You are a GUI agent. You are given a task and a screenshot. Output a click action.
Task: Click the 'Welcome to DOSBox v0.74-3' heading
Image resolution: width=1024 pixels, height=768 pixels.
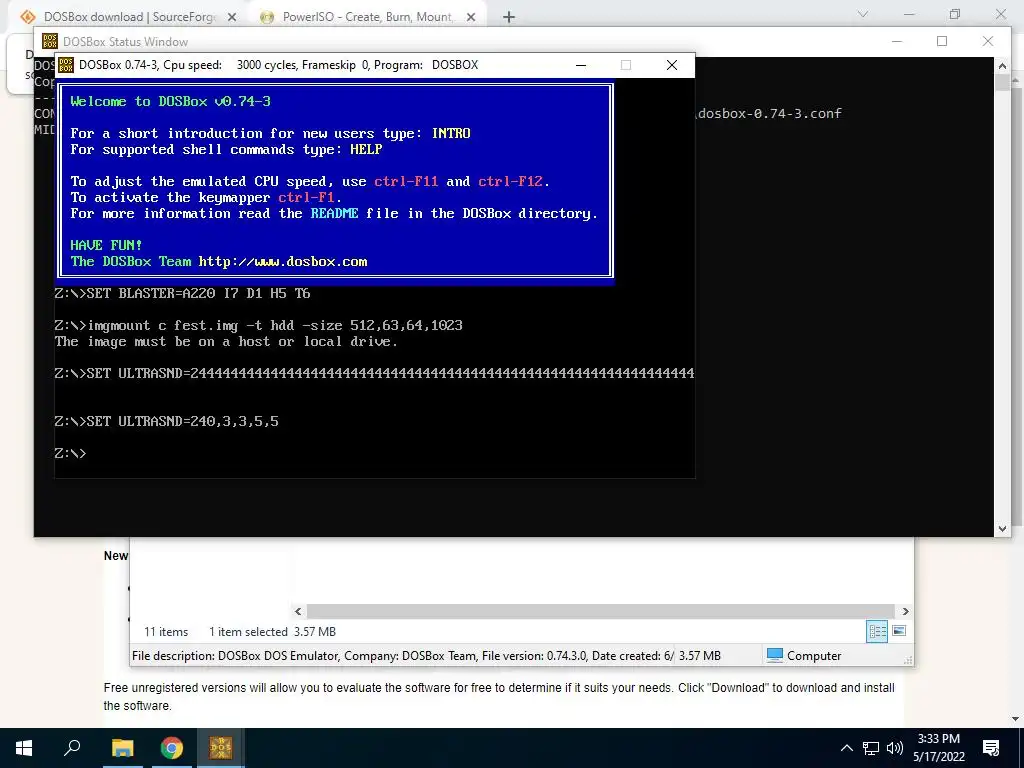(170, 101)
